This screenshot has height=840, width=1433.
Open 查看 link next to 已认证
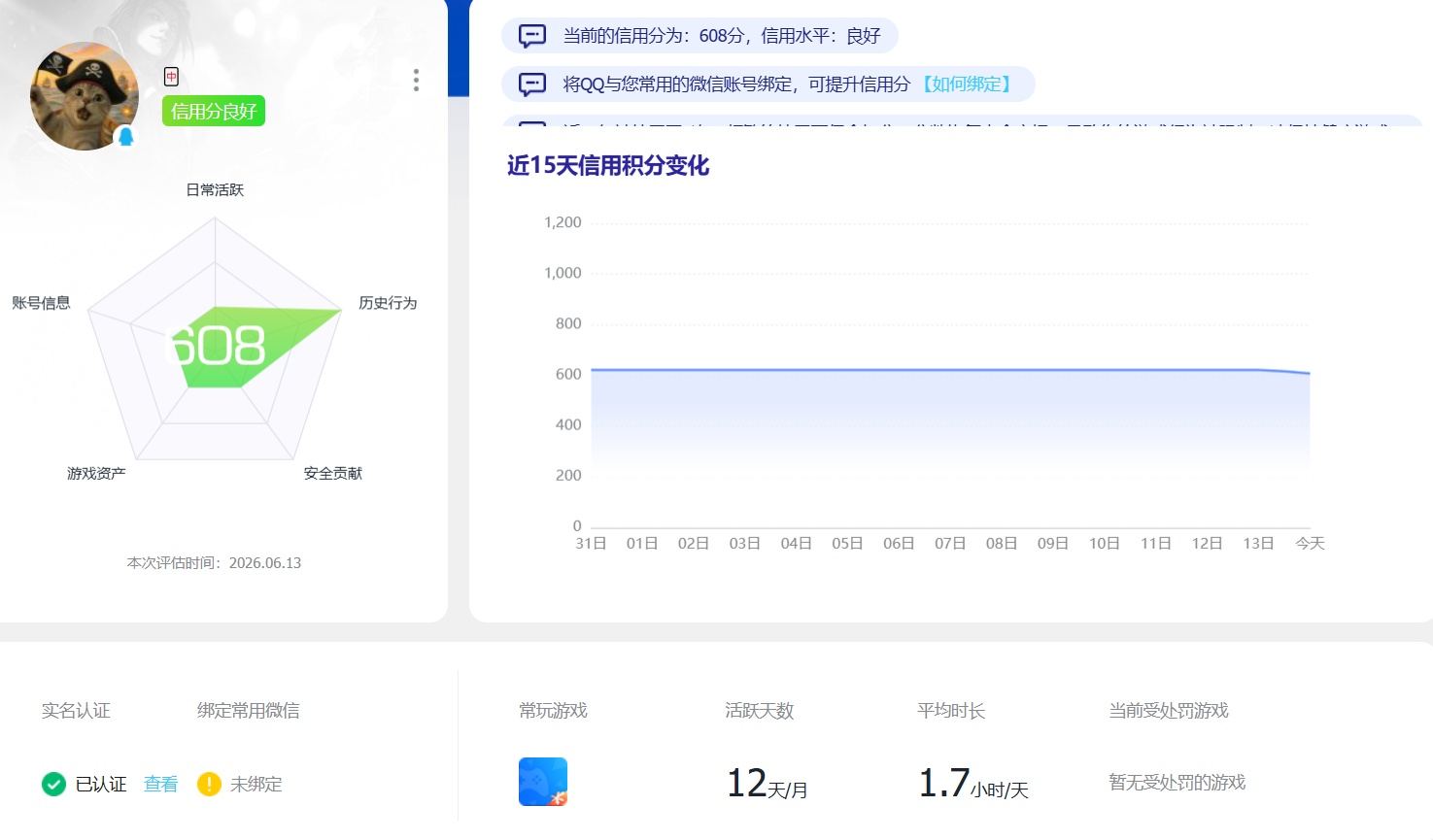pos(160,785)
